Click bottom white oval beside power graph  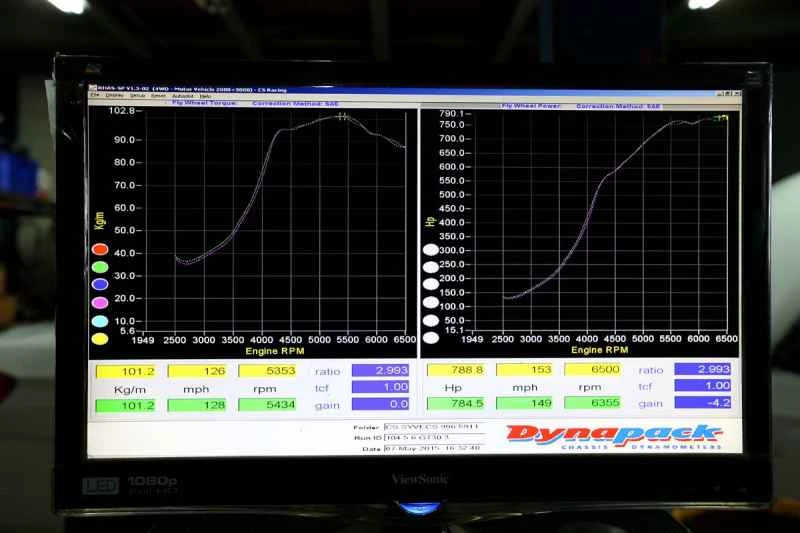(x=431, y=337)
